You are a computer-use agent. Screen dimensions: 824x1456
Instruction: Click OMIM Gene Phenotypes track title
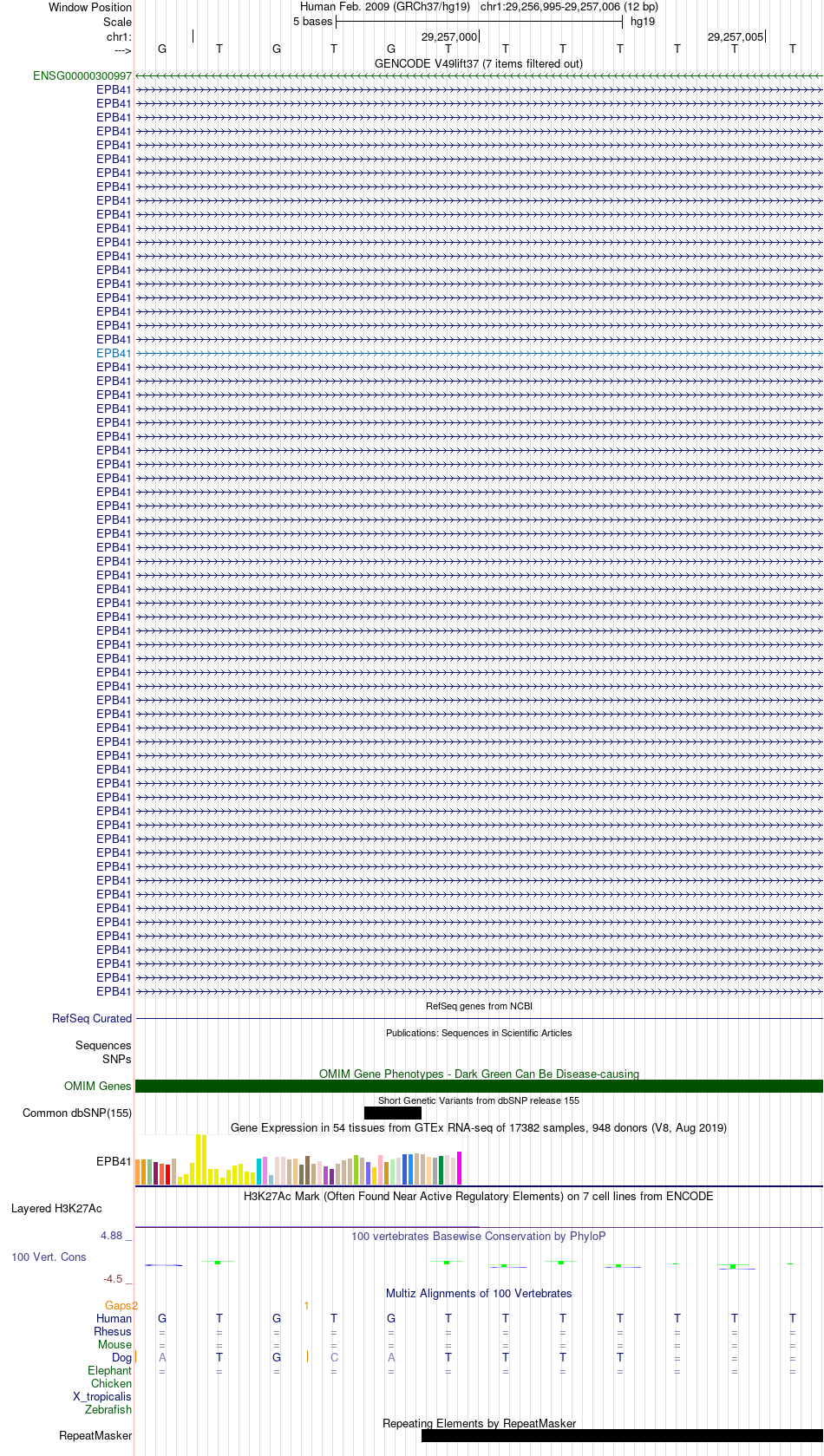(x=479, y=1074)
